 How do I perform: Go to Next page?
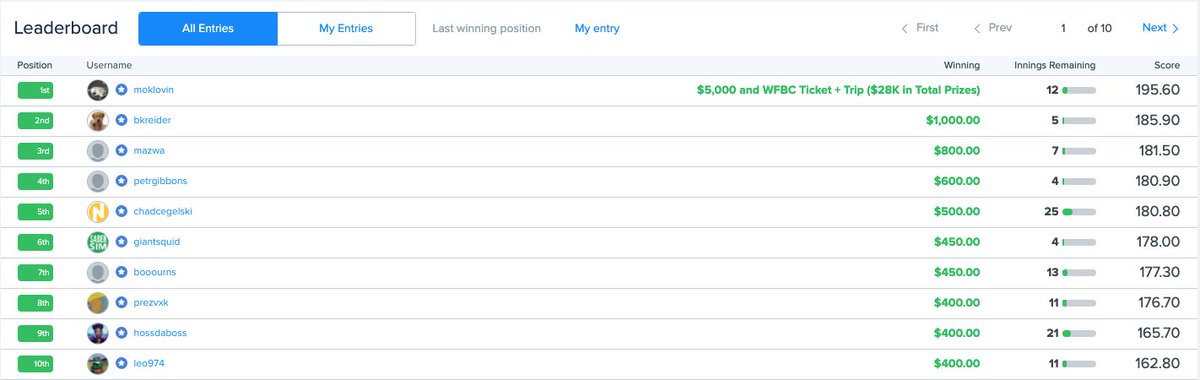1161,28
